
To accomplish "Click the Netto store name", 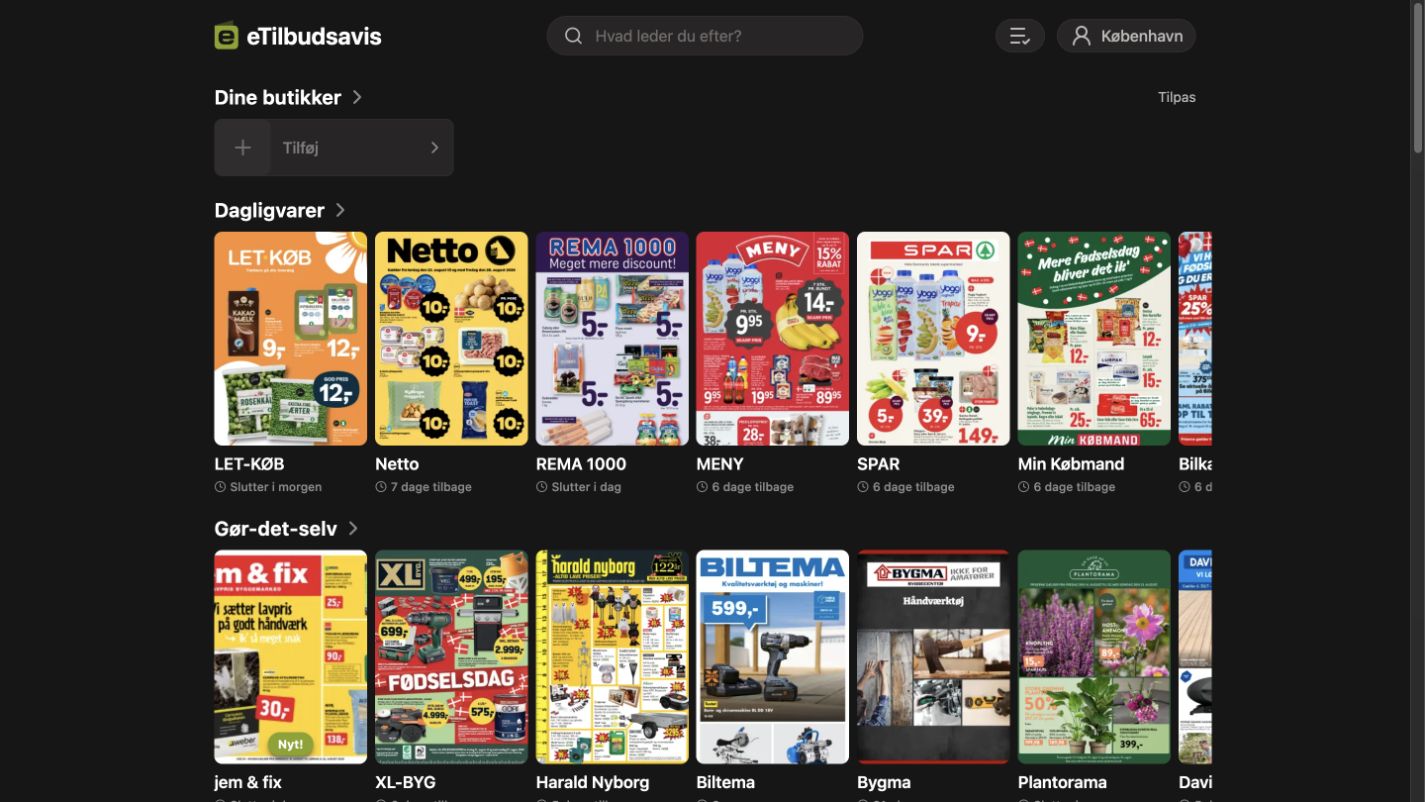I will 397,464.
